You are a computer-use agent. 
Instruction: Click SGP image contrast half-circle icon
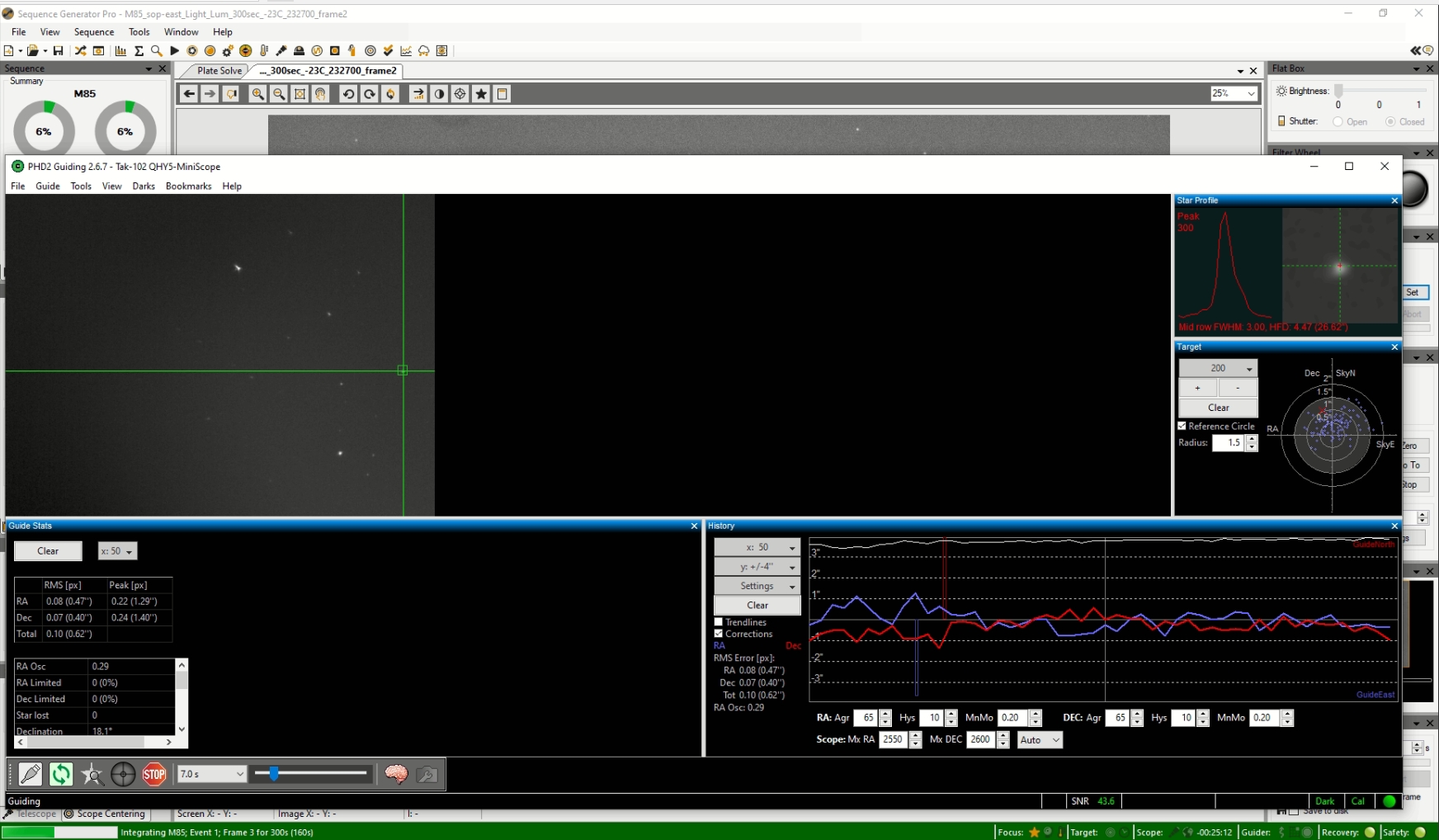coord(439,94)
